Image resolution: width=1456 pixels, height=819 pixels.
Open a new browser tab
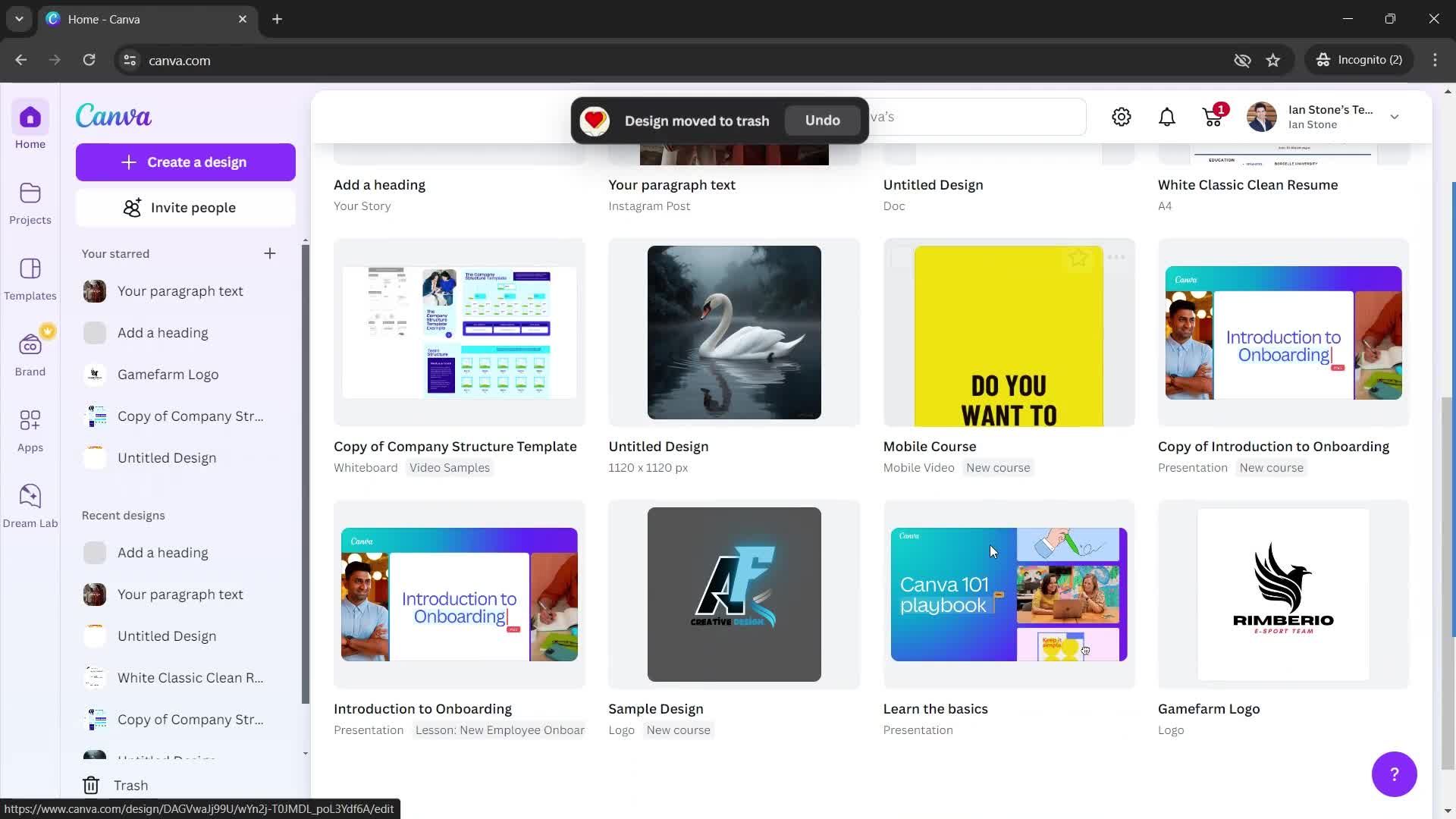click(x=278, y=19)
